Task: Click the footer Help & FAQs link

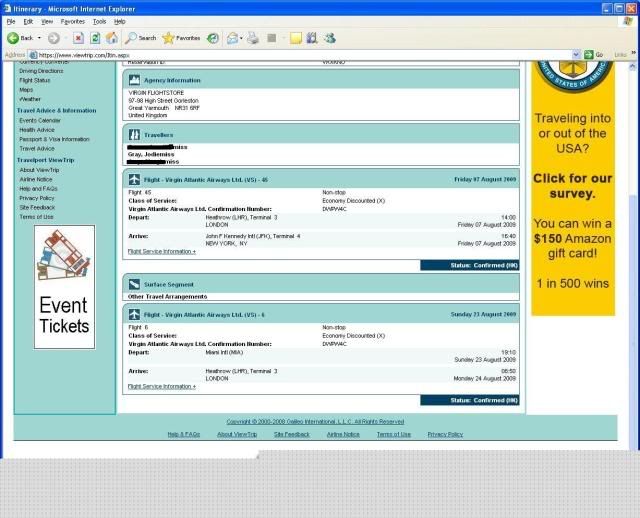Action: (184, 434)
